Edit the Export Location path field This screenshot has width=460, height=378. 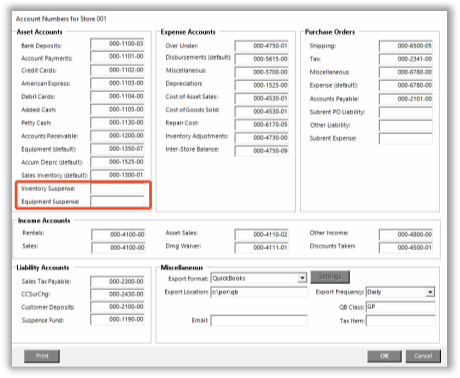pos(259,292)
